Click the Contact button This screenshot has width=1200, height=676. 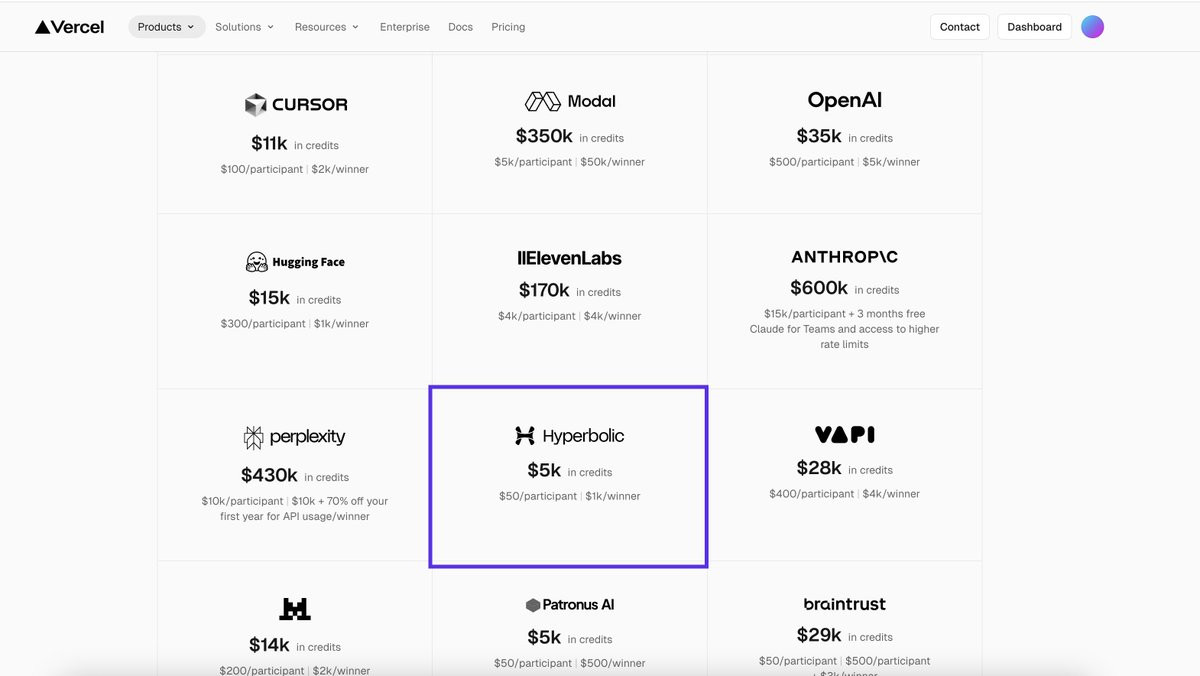[x=960, y=27]
